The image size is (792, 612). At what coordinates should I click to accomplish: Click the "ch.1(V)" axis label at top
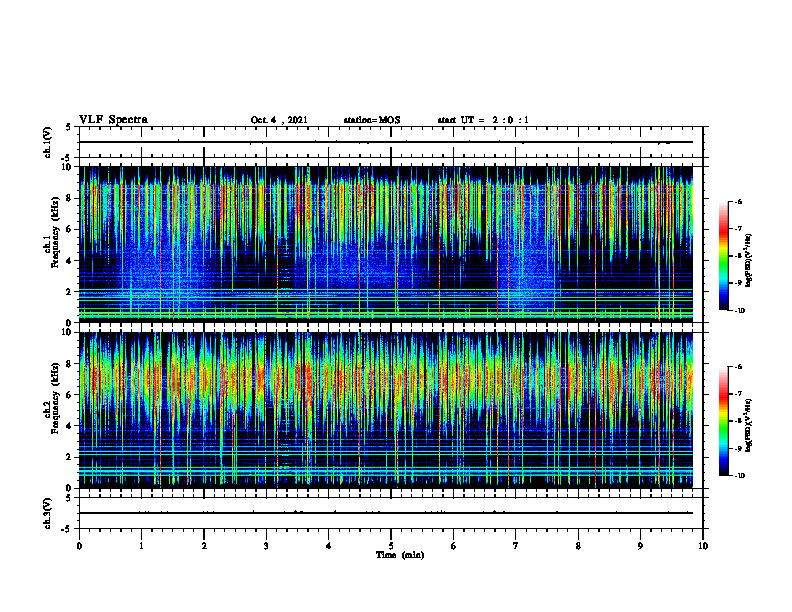pos(47,142)
